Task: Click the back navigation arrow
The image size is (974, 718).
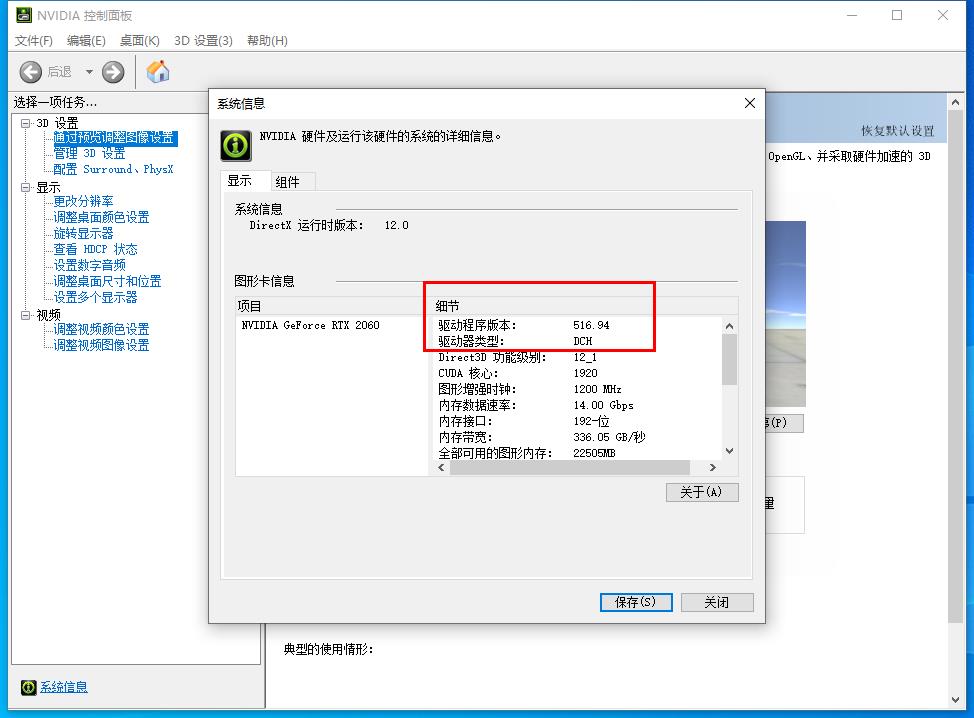Action: [x=30, y=71]
